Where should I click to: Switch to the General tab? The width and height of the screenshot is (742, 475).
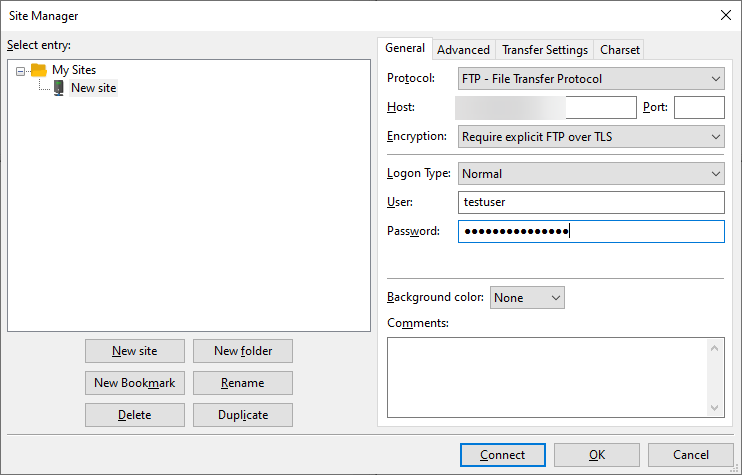(x=405, y=48)
